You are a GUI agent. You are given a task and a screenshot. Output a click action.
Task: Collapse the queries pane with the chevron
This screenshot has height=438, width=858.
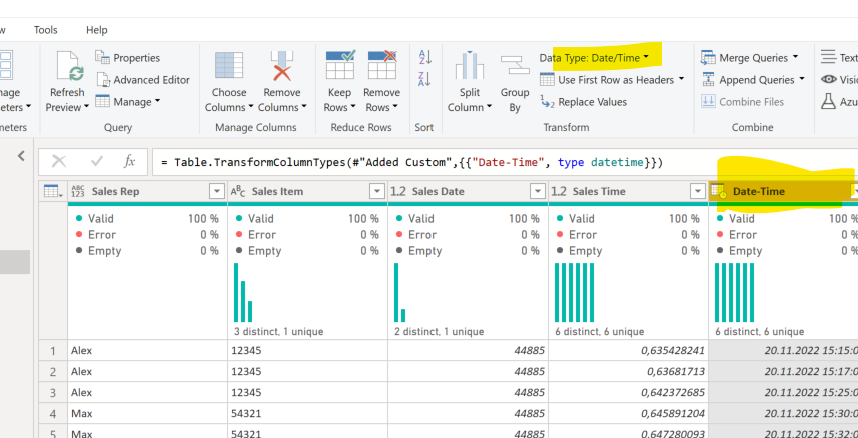[21, 156]
